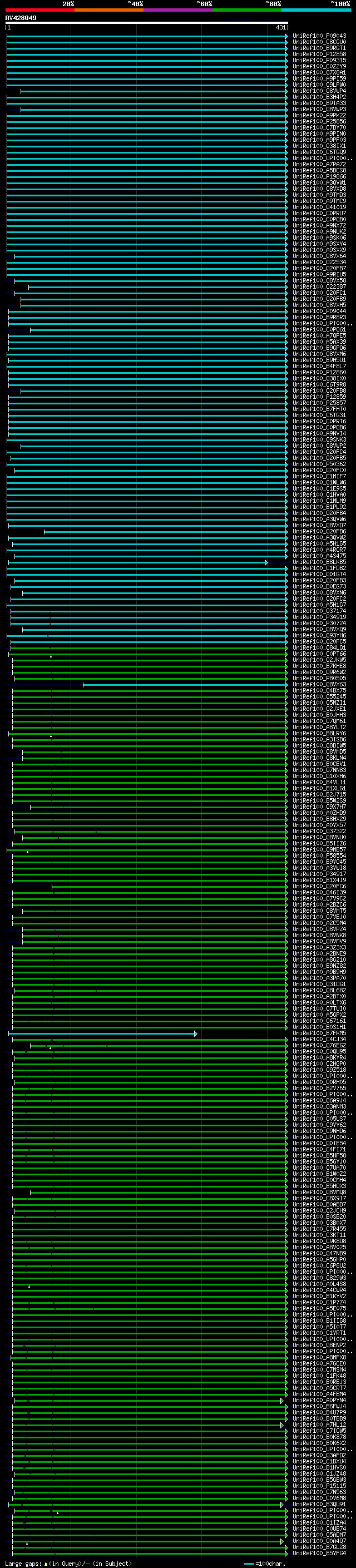
Task: Open hit UniRef100_Q37322
Action: [x=319, y=831]
